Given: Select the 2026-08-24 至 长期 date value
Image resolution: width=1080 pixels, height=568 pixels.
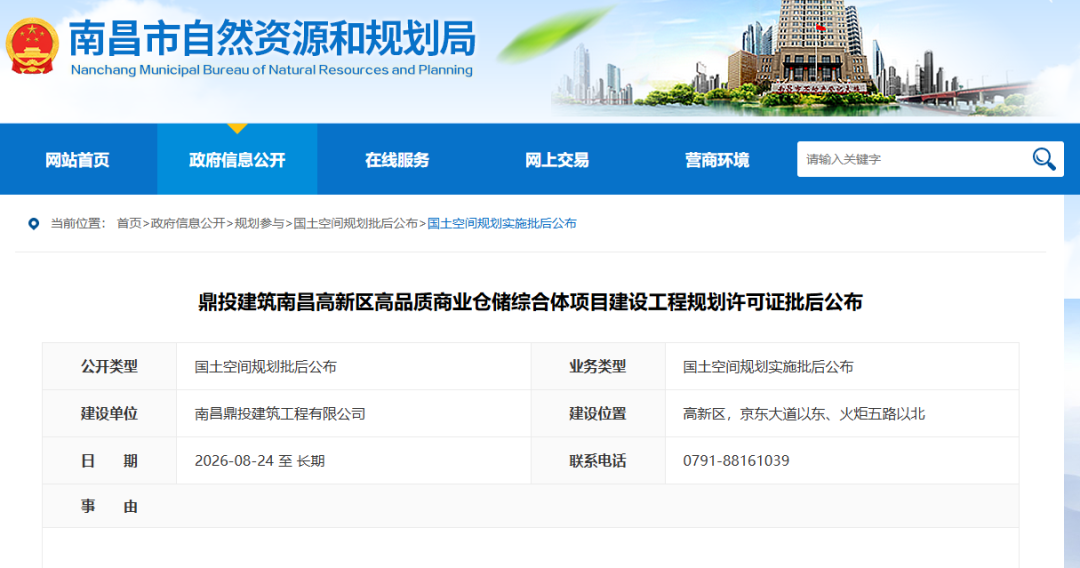Looking at the screenshot, I should [x=260, y=461].
